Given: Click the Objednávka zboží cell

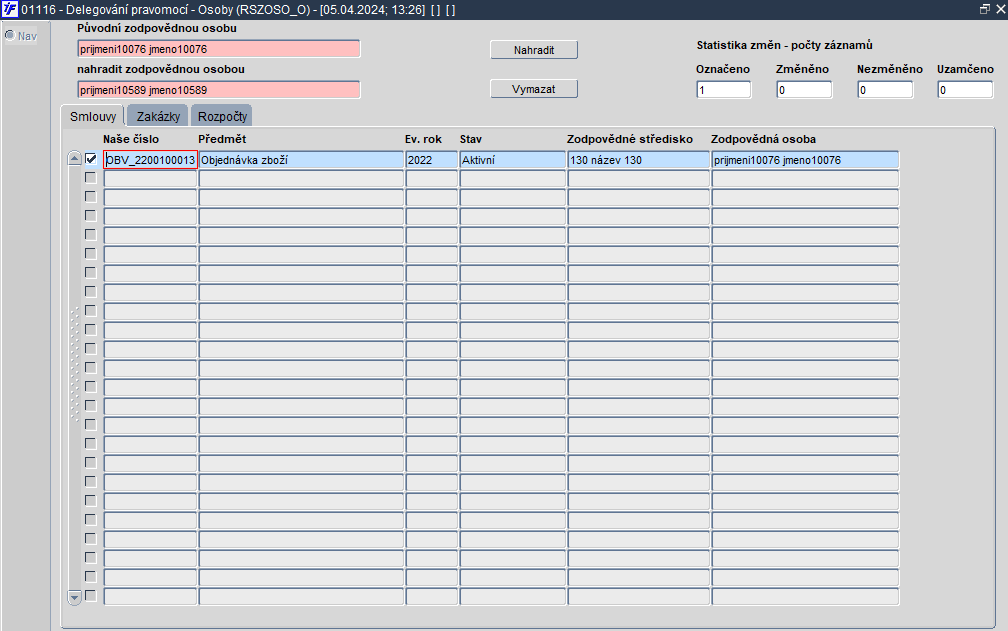Looking at the screenshot, I should pyautogui.click(x=301, y=160).
